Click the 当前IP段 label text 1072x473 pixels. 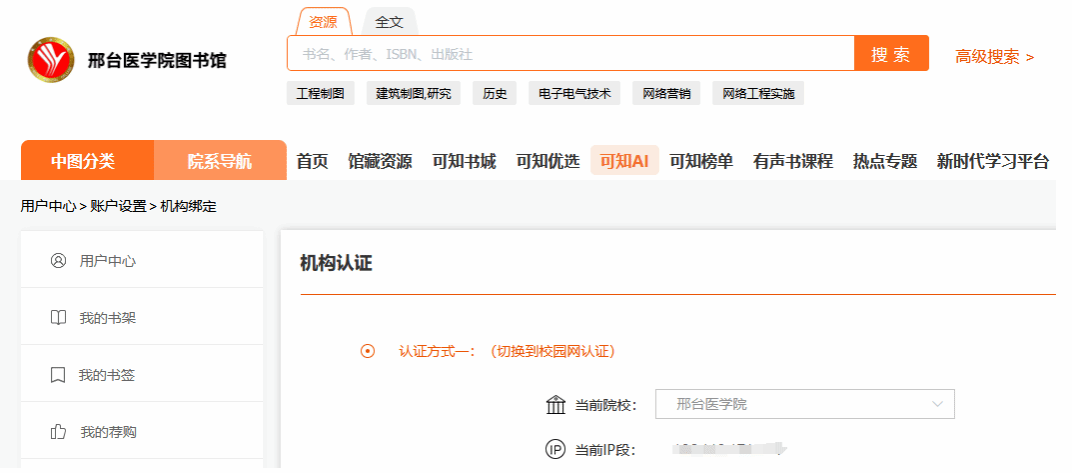[605, 450]
